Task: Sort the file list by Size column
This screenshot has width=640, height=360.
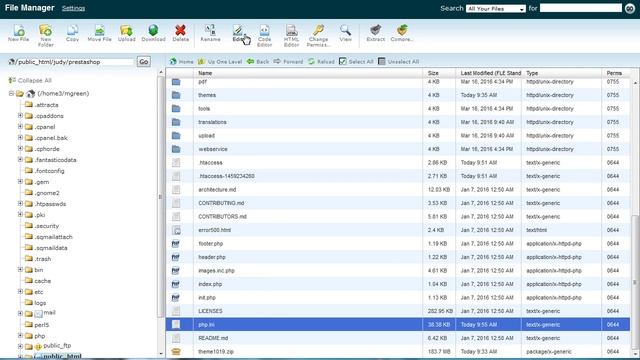Action: 433,73
